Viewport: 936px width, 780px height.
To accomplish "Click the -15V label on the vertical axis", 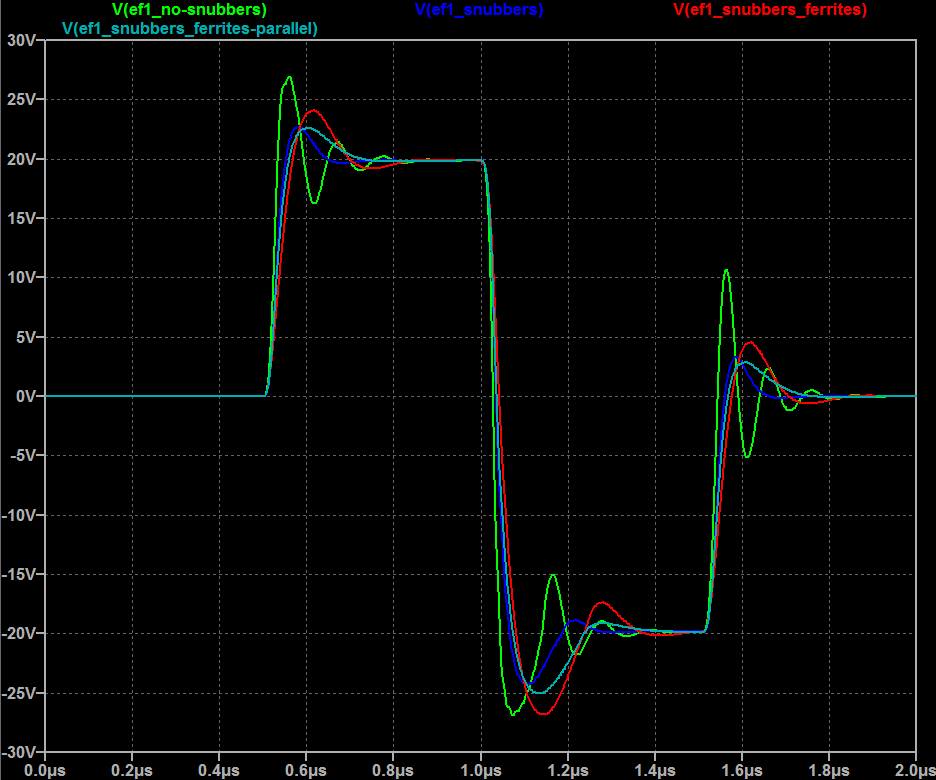I will (19, 574).
